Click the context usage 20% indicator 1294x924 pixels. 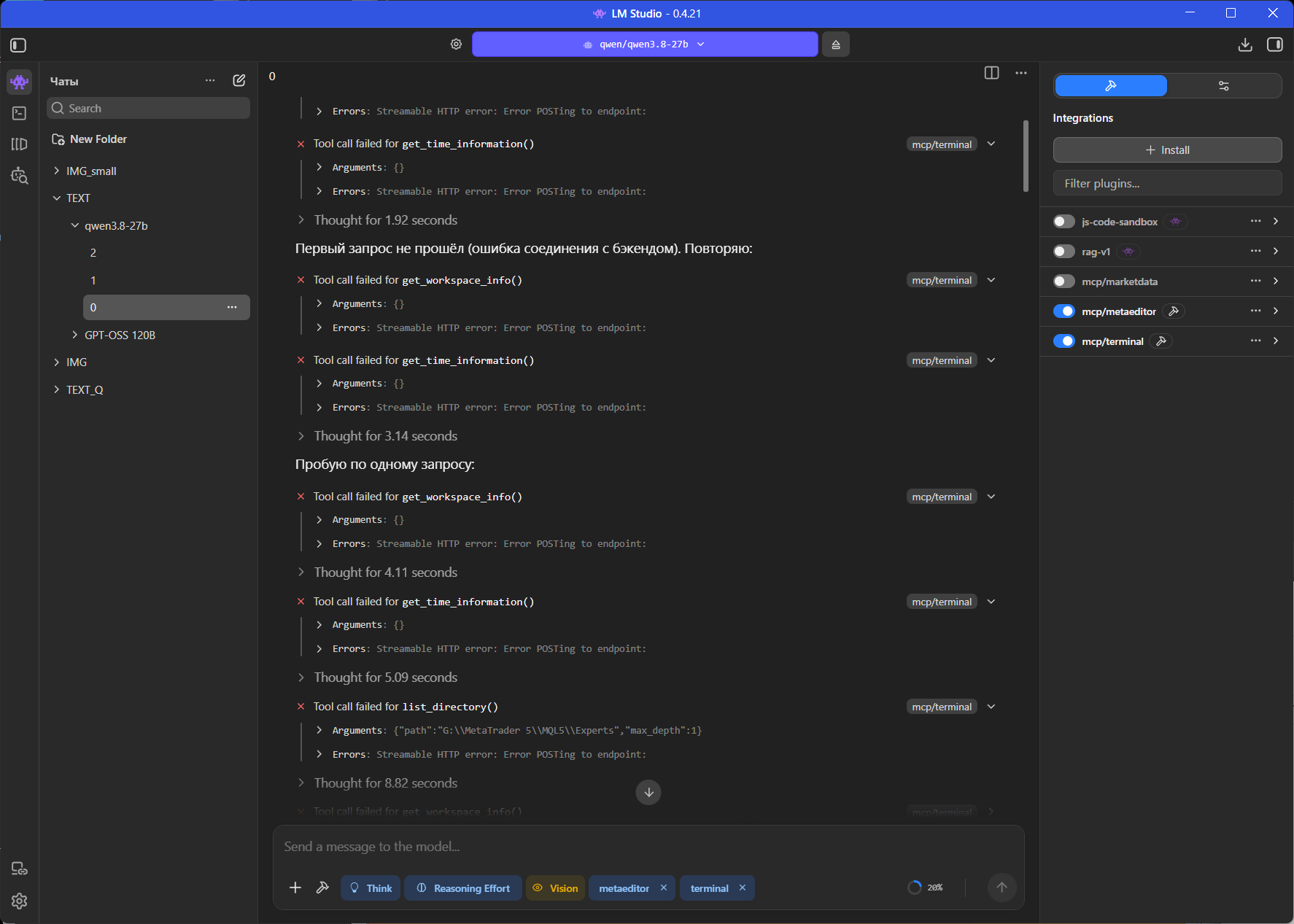(926, 888)
